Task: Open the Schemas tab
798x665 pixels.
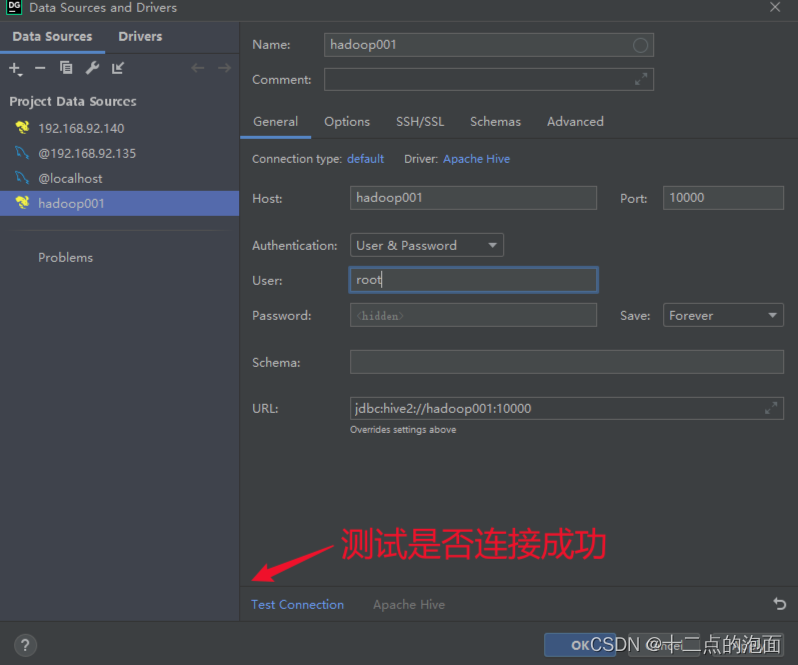Action: 495,122
